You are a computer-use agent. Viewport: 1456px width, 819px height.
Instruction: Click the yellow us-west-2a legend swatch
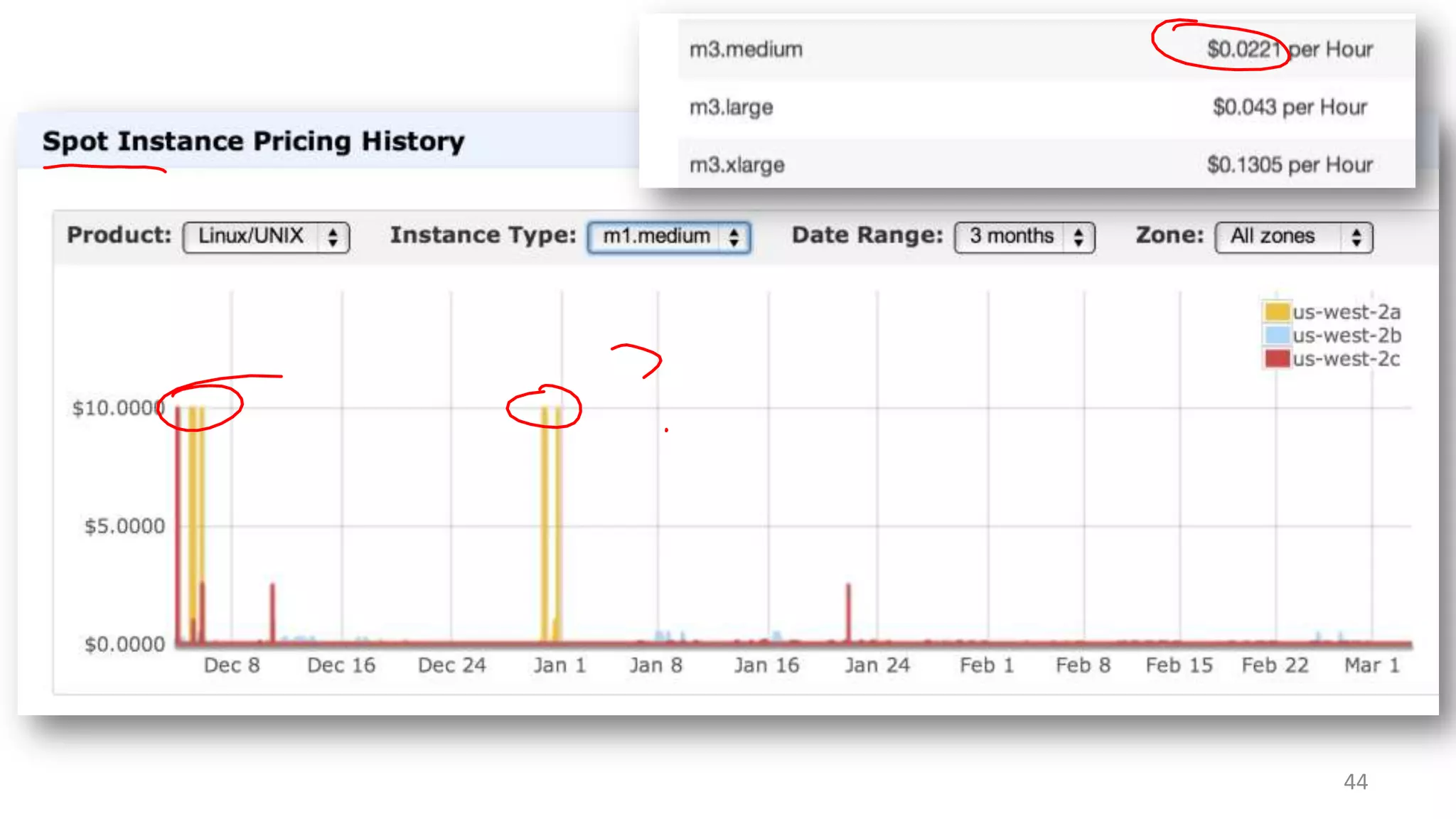(x=1277, y=311)
